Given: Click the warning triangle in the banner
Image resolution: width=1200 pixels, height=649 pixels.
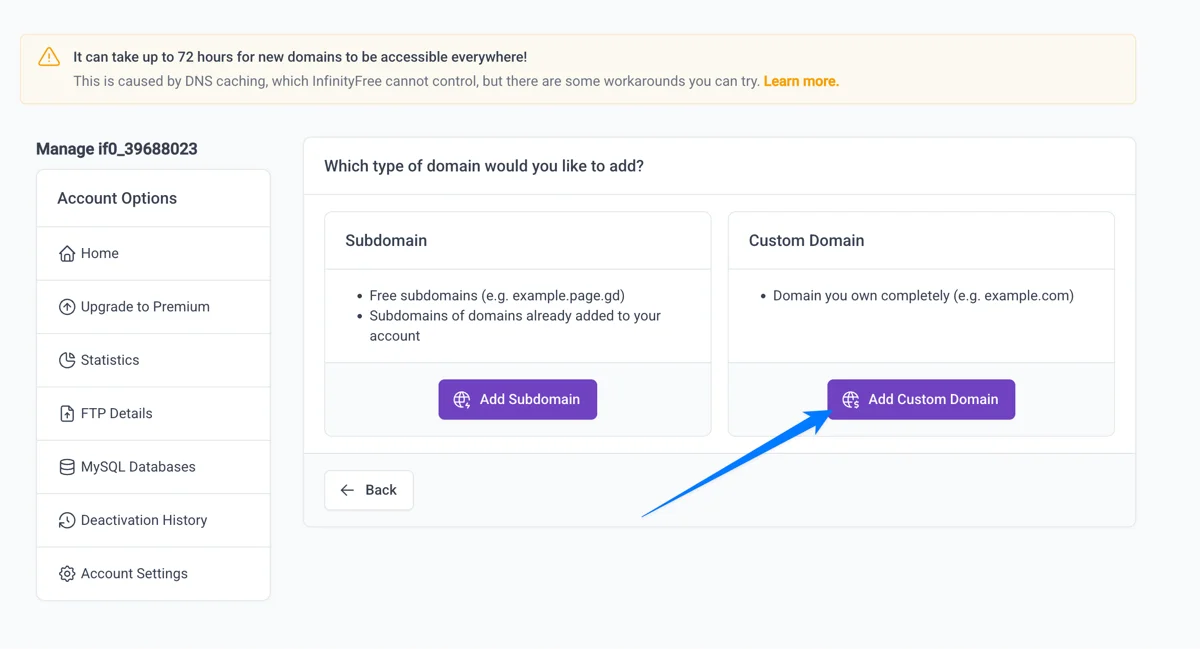Looking at the screenshot, I should click(49, 57).
